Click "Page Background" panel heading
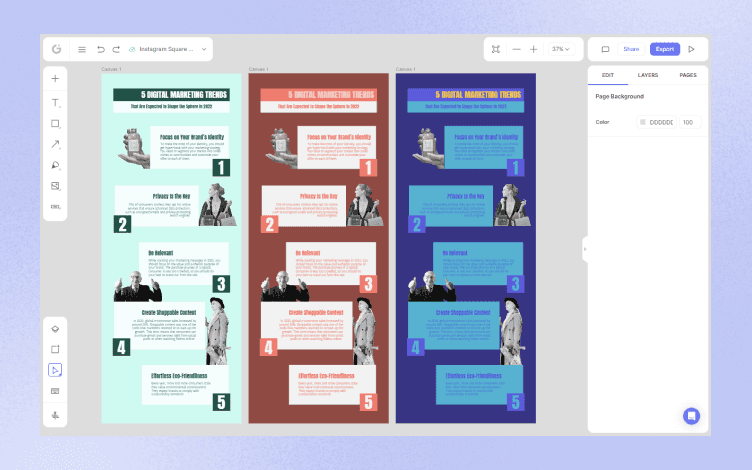The width and height of the screenshot is (752, 470). pos(620,96)
